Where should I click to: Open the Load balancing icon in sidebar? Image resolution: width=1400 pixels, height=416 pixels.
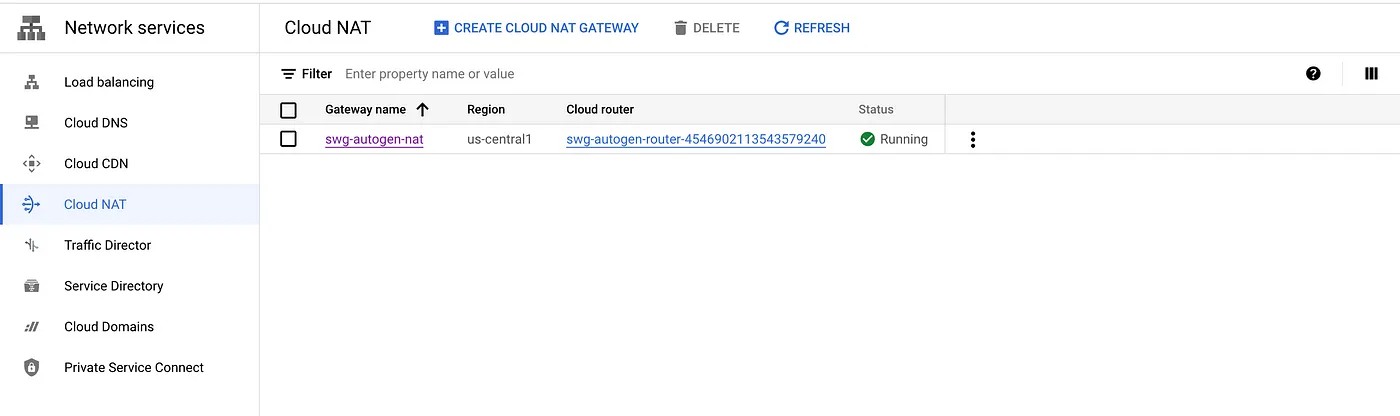[x=31, y=82]
